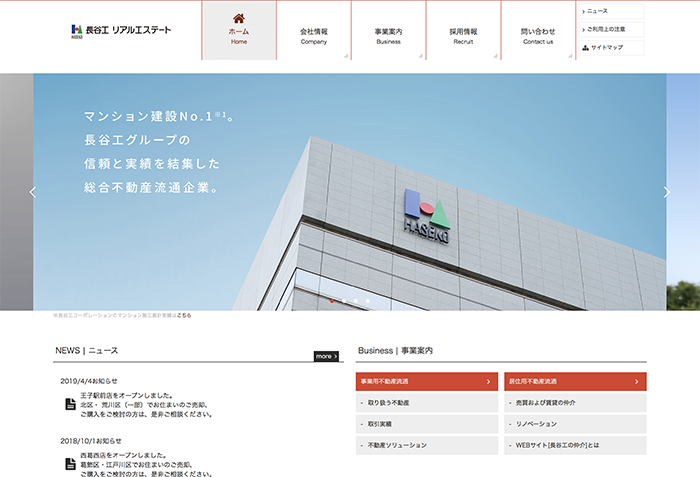Select the second carousel indicator dot
Viewport: 700px width, 477px height.
pyautogui.click(x=344, y=300)
